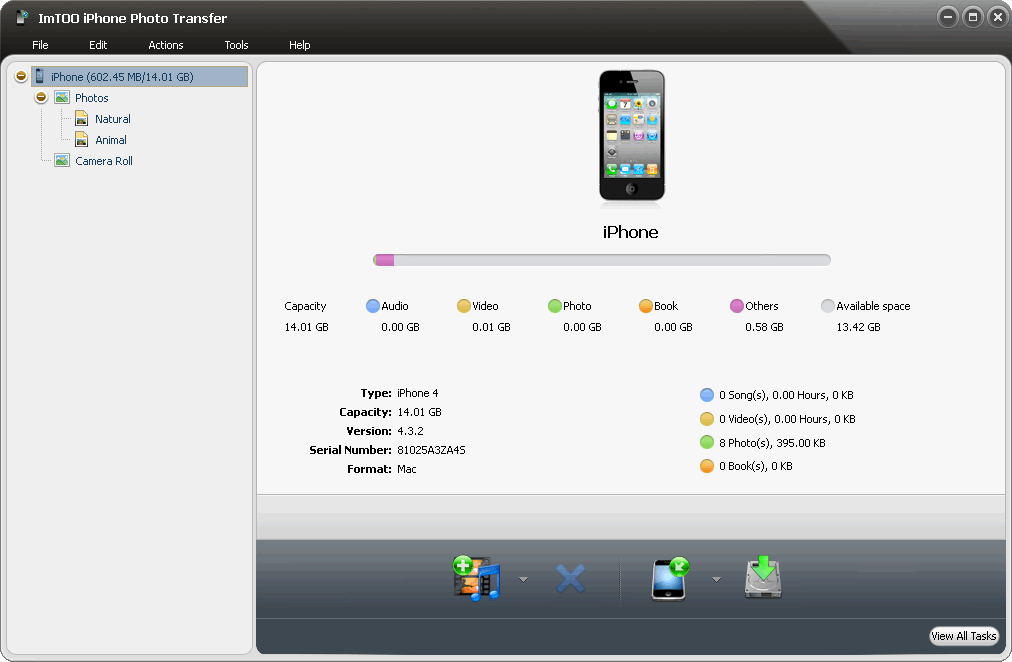Click the yellow Video legend dot

463,306
